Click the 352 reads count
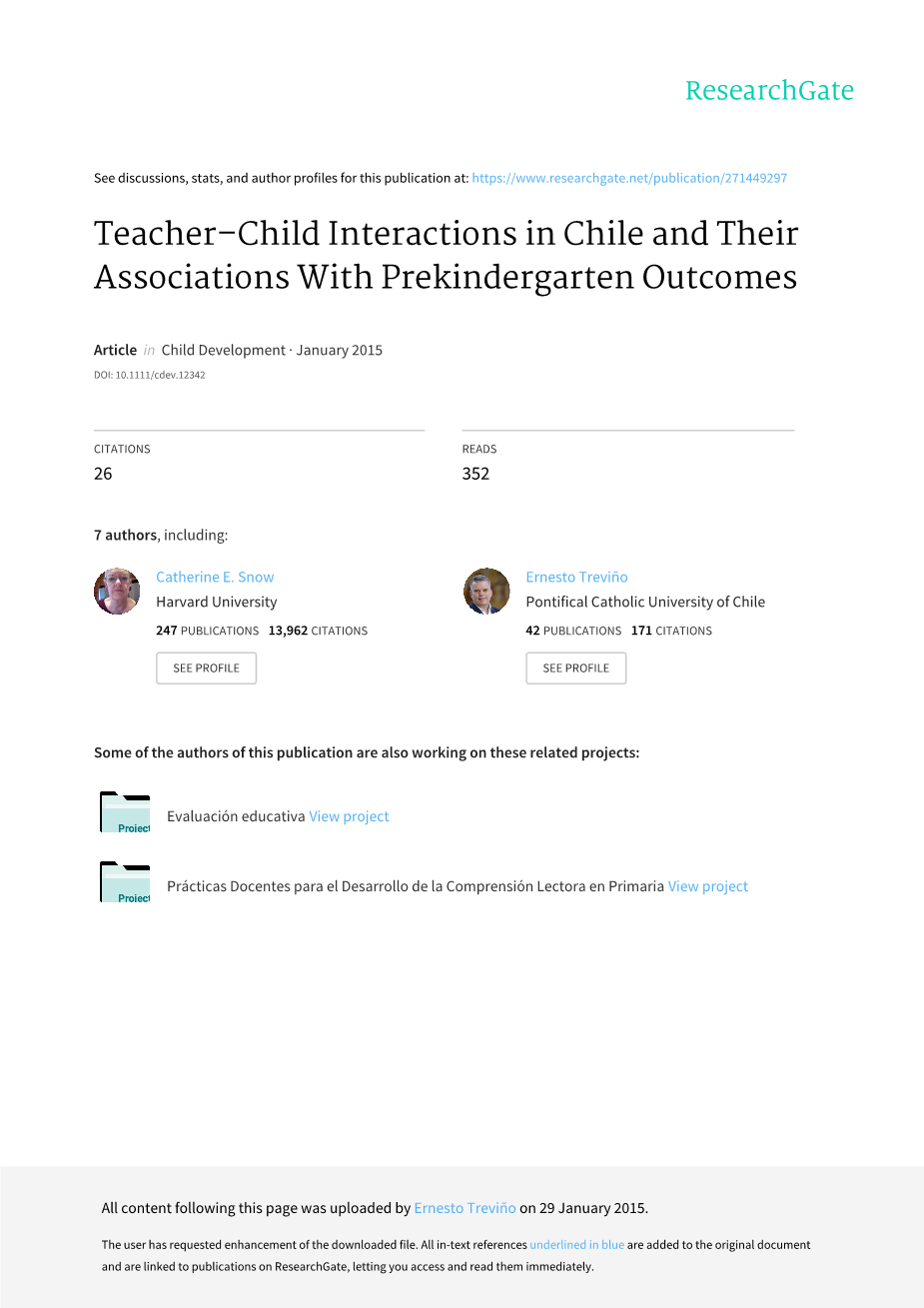This screenshot has height=1308, width=924. tap(475, 474)
